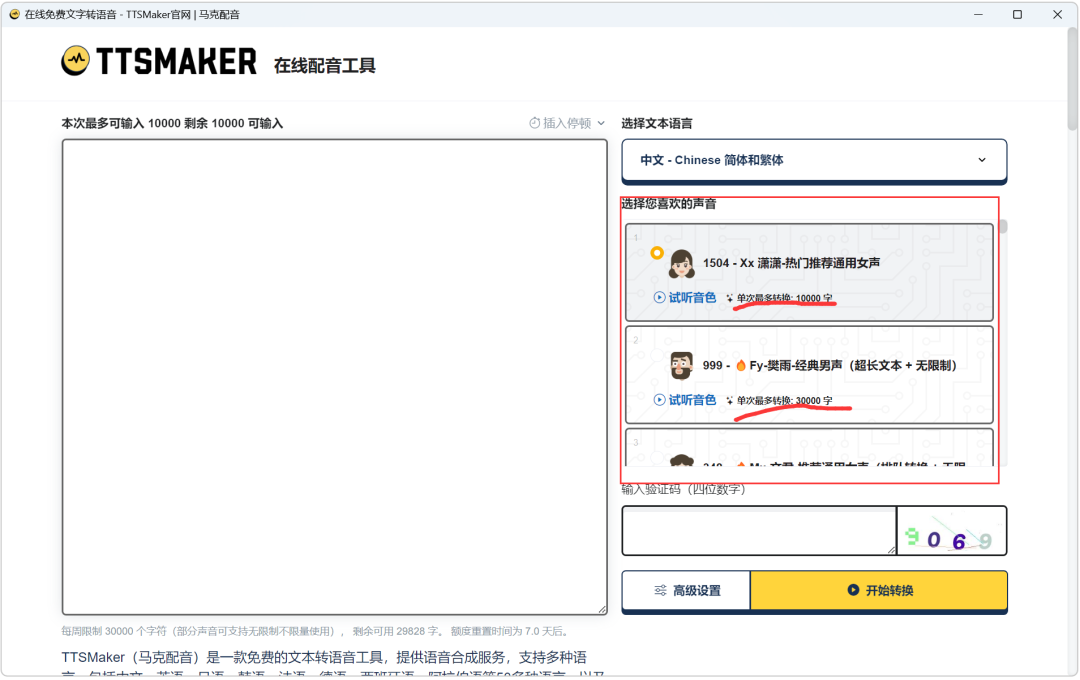Click the voice list scrollbar thumb
Viewport: 1080px width, 680px height.
[1004, 227]
